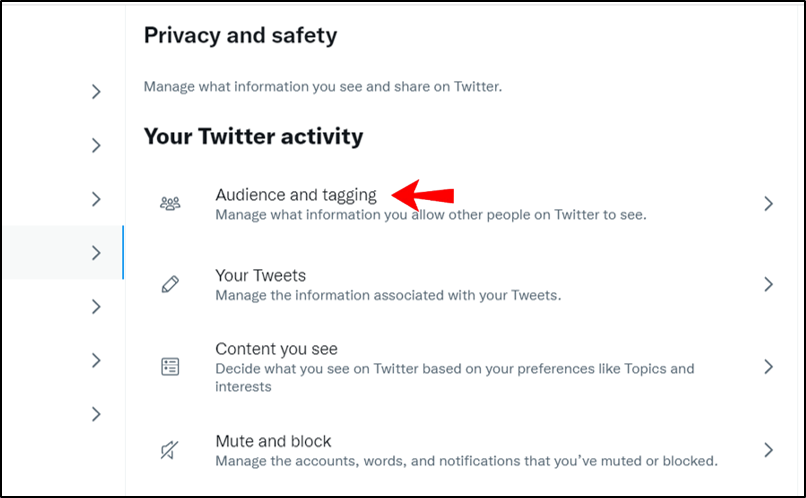Expand Your Tweets using its right chevron

point(768,285)
